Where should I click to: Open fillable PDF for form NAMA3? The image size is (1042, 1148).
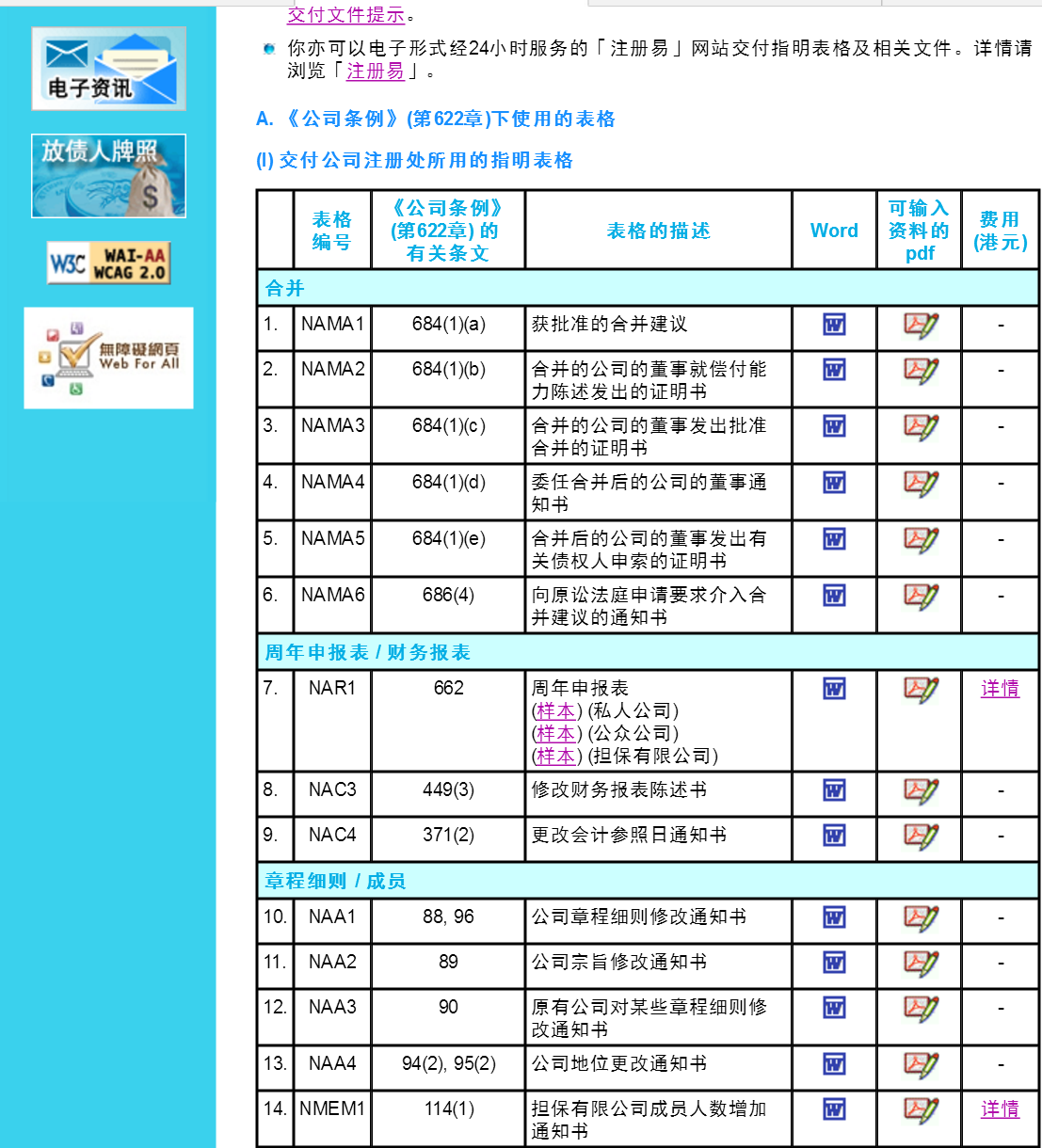coord(918,425)
